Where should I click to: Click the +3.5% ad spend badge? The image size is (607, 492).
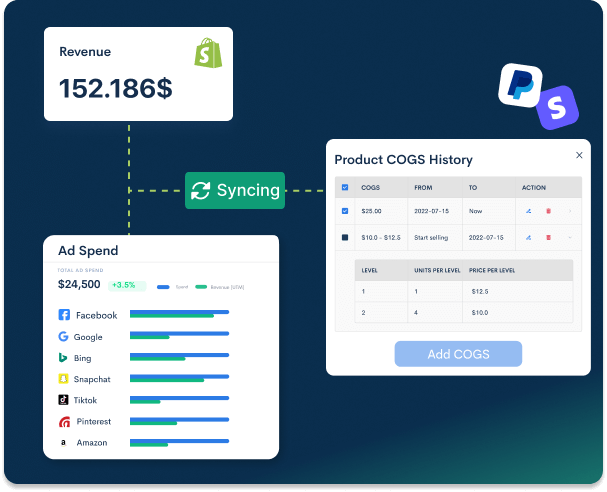tap(126, 285)
